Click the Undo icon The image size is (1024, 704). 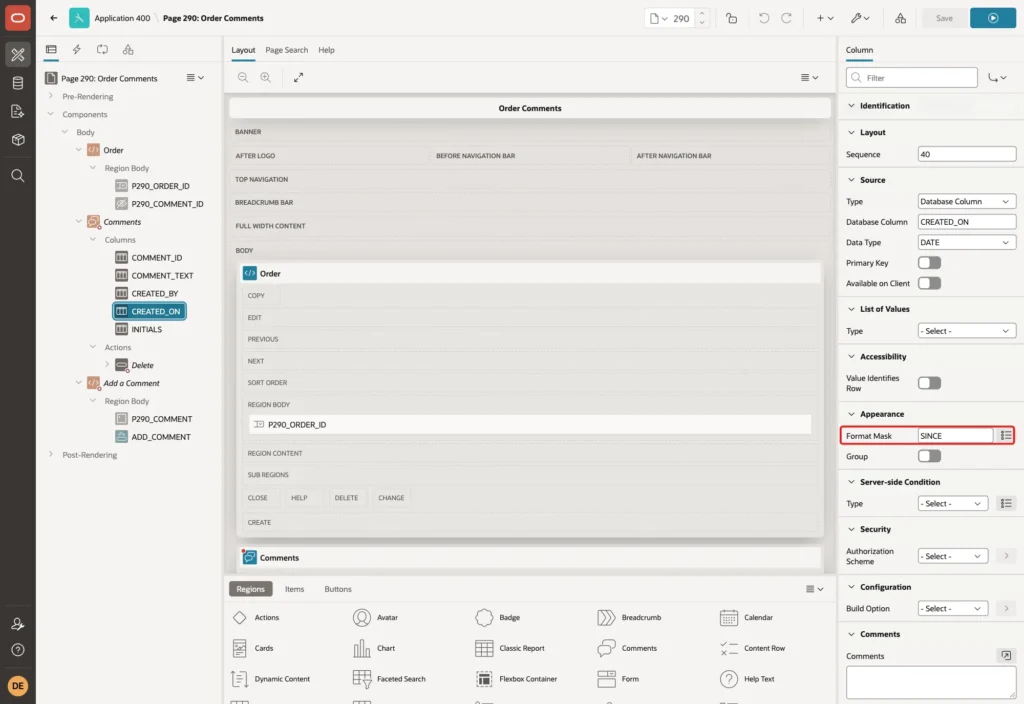(x=763, y=18)
